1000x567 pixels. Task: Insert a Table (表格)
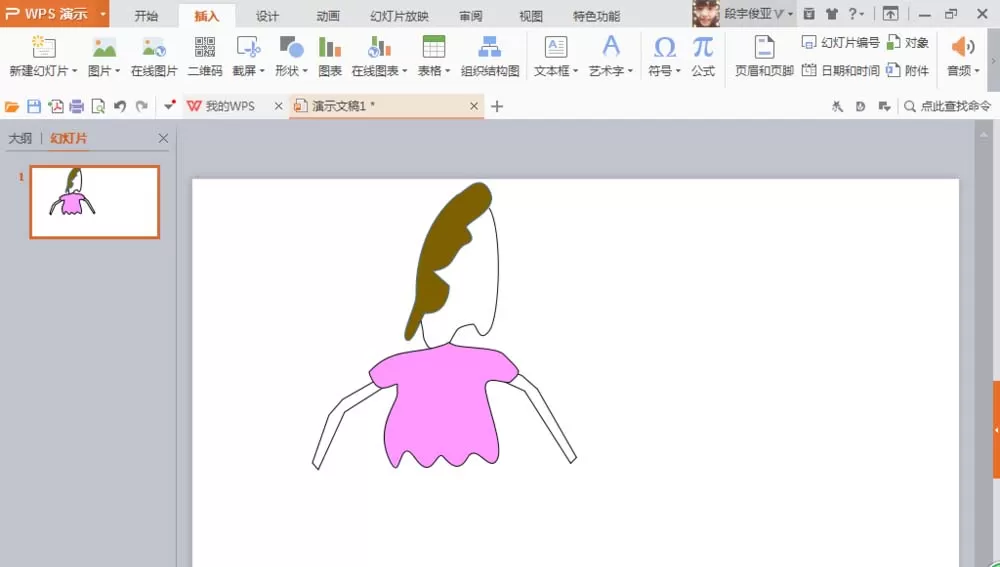434,47
